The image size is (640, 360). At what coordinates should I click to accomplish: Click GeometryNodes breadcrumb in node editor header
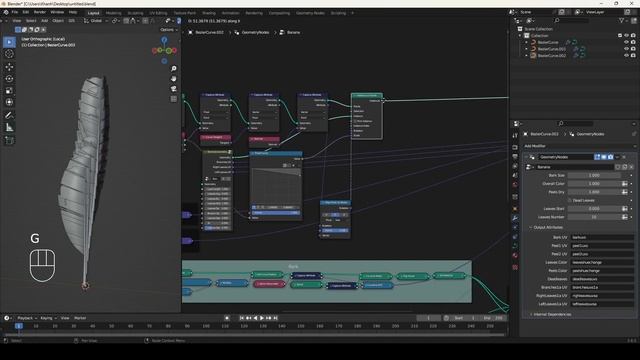[256, 32]
